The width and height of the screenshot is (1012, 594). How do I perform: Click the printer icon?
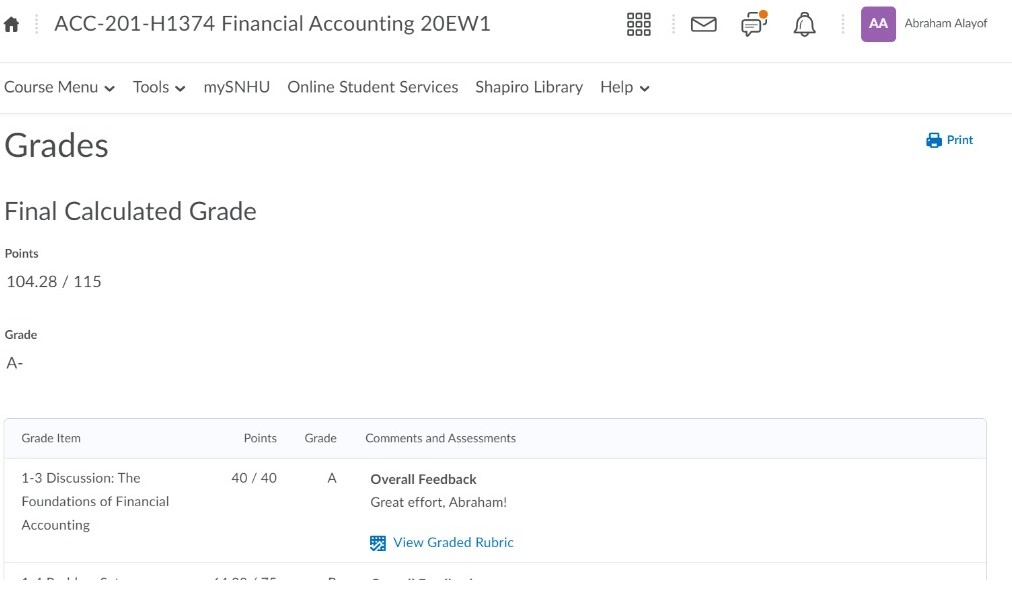934,140
